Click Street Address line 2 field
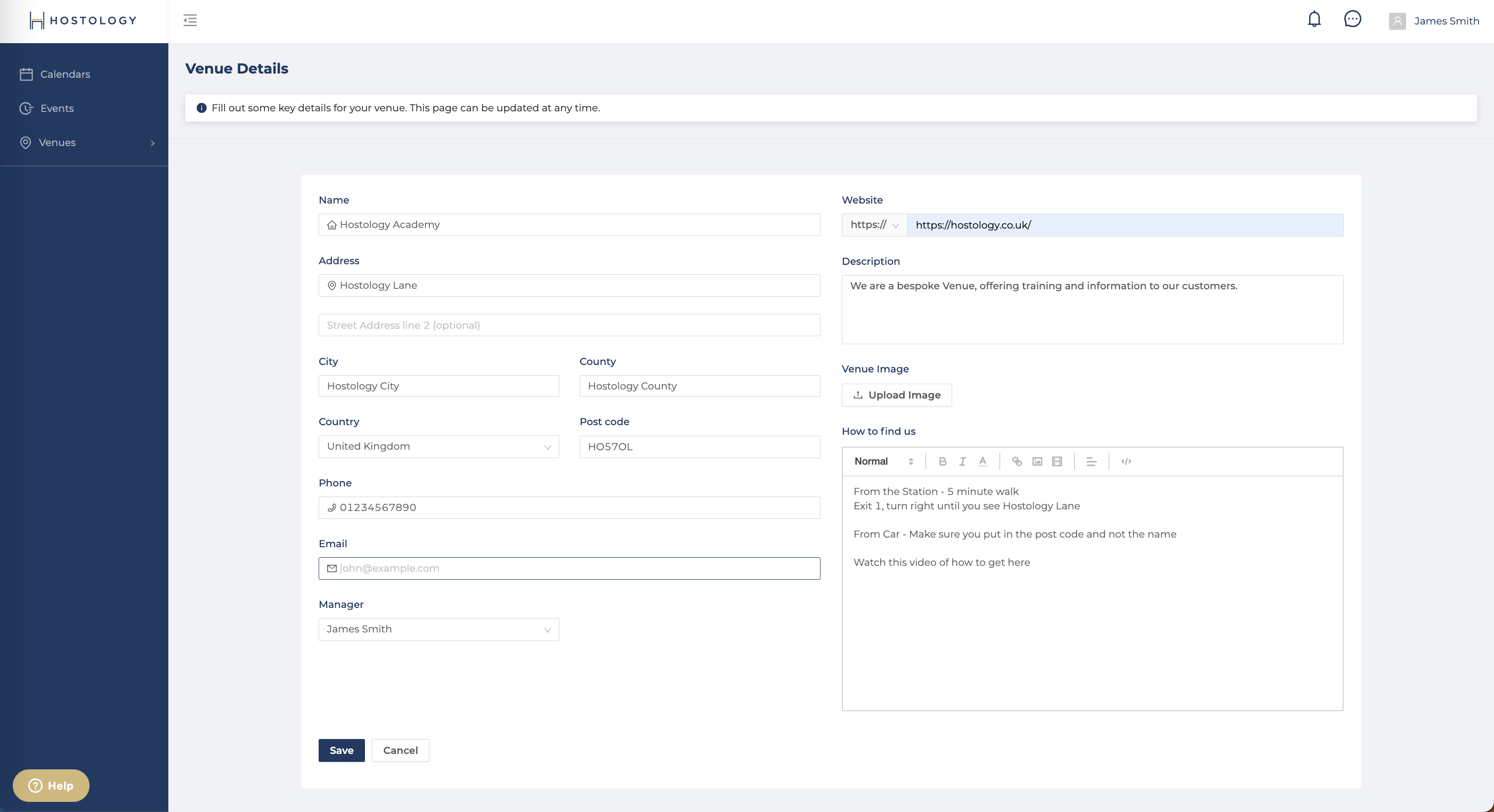The image size is (1494, 812). point(569,326)
